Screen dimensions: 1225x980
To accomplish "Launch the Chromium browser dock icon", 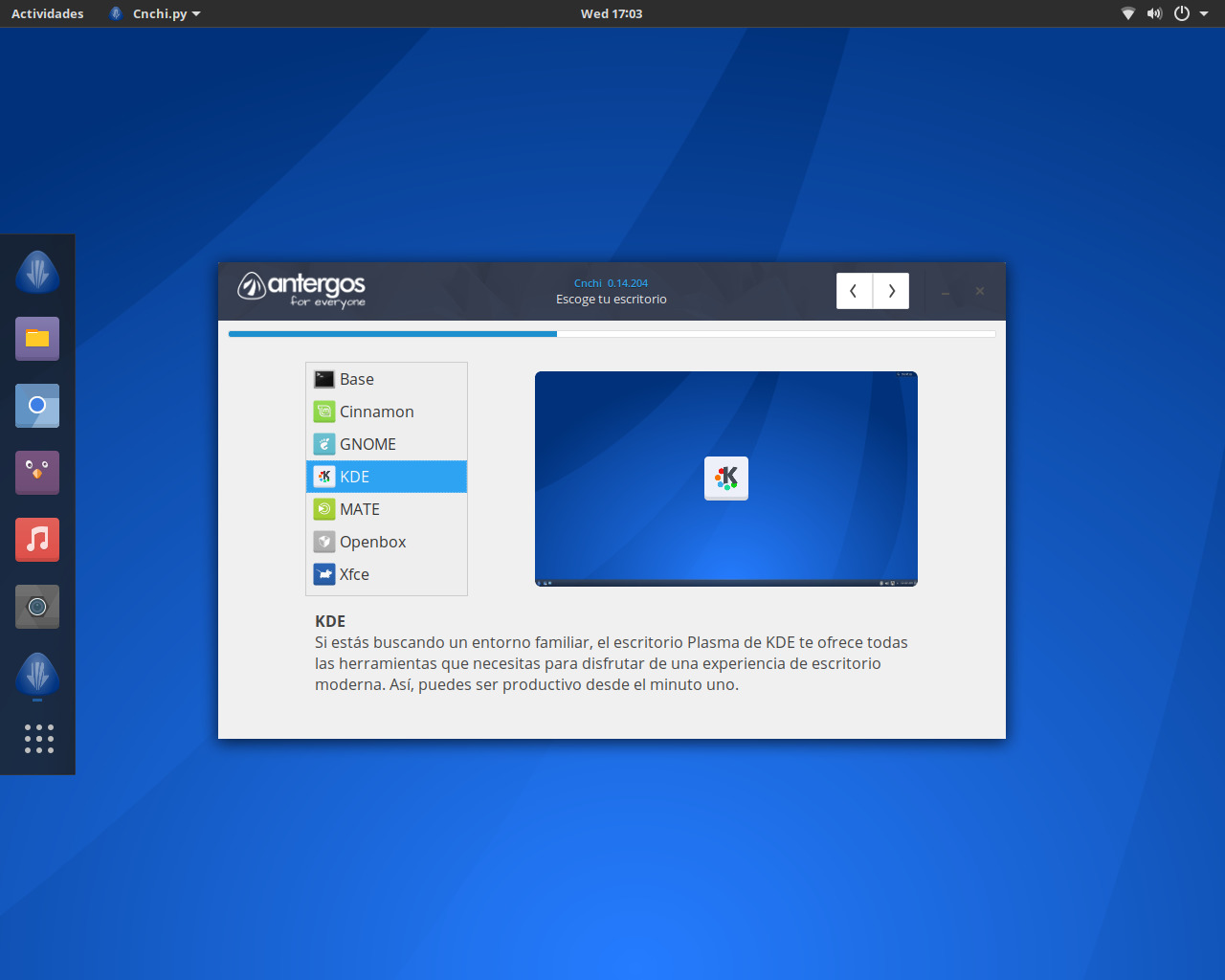I will pyautogui.click(x=37, y=406).
